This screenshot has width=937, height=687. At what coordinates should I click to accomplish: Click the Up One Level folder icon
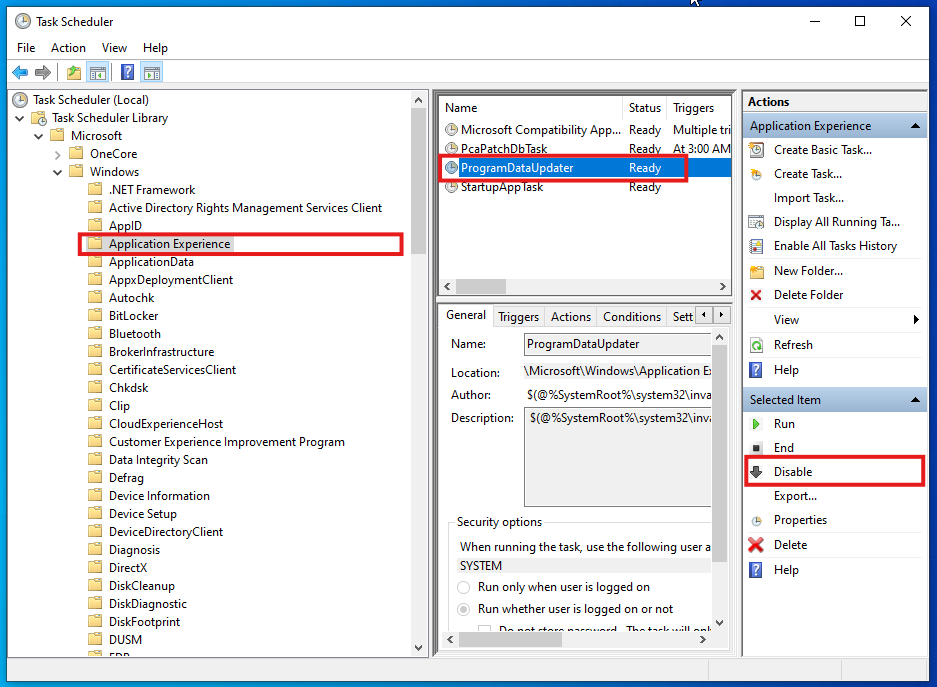(74, 73)
